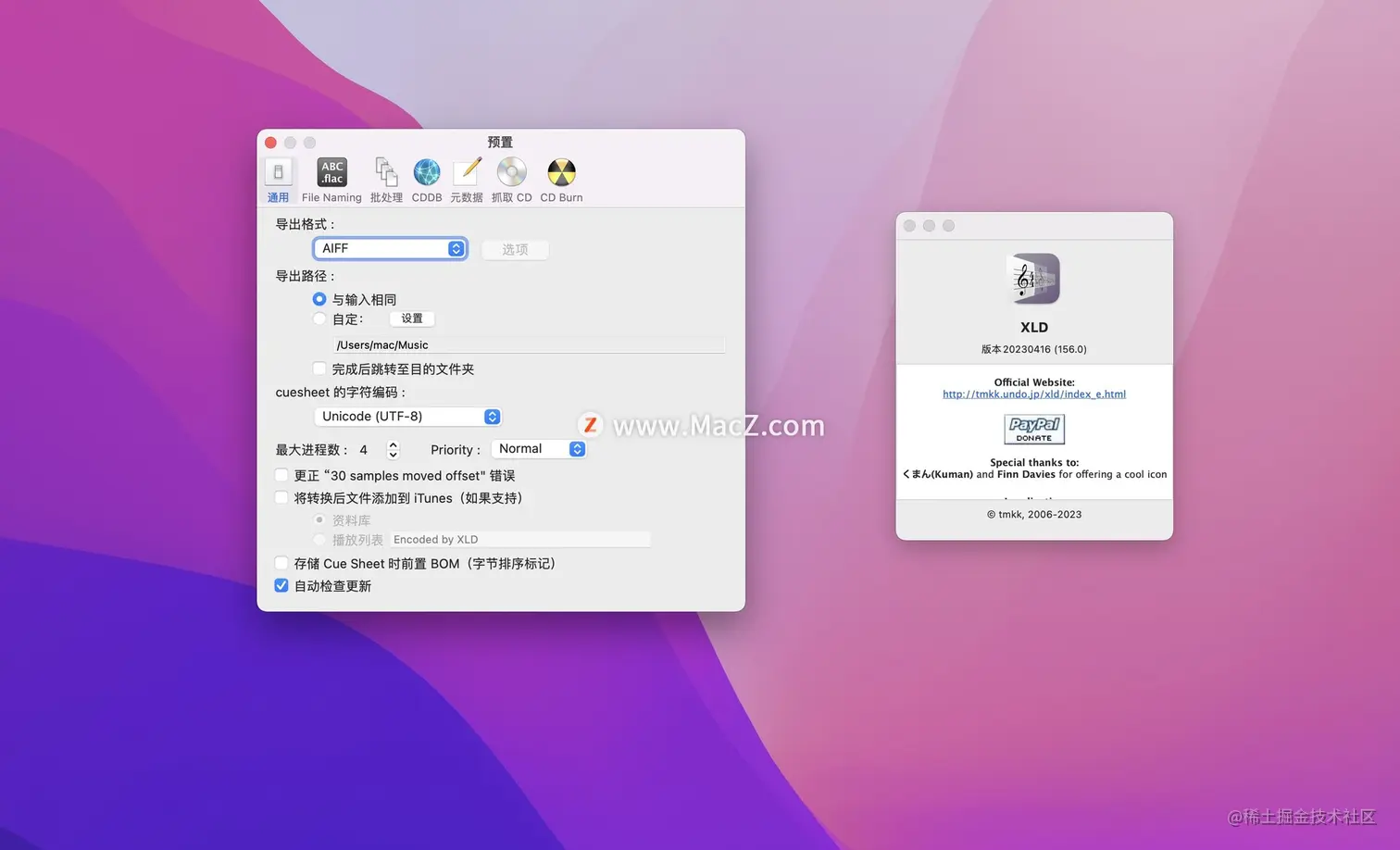Click the 最大进程数 stepper arrows

point(393,450)
